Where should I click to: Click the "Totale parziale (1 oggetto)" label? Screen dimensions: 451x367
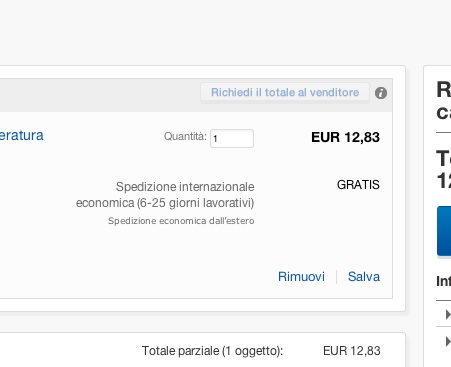[x=212, y=351]
